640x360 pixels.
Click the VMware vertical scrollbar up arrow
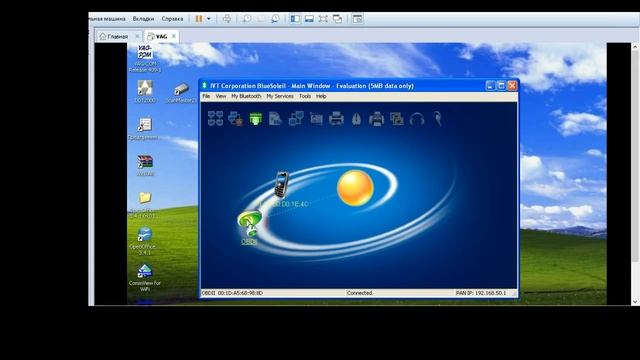point(635,47)
